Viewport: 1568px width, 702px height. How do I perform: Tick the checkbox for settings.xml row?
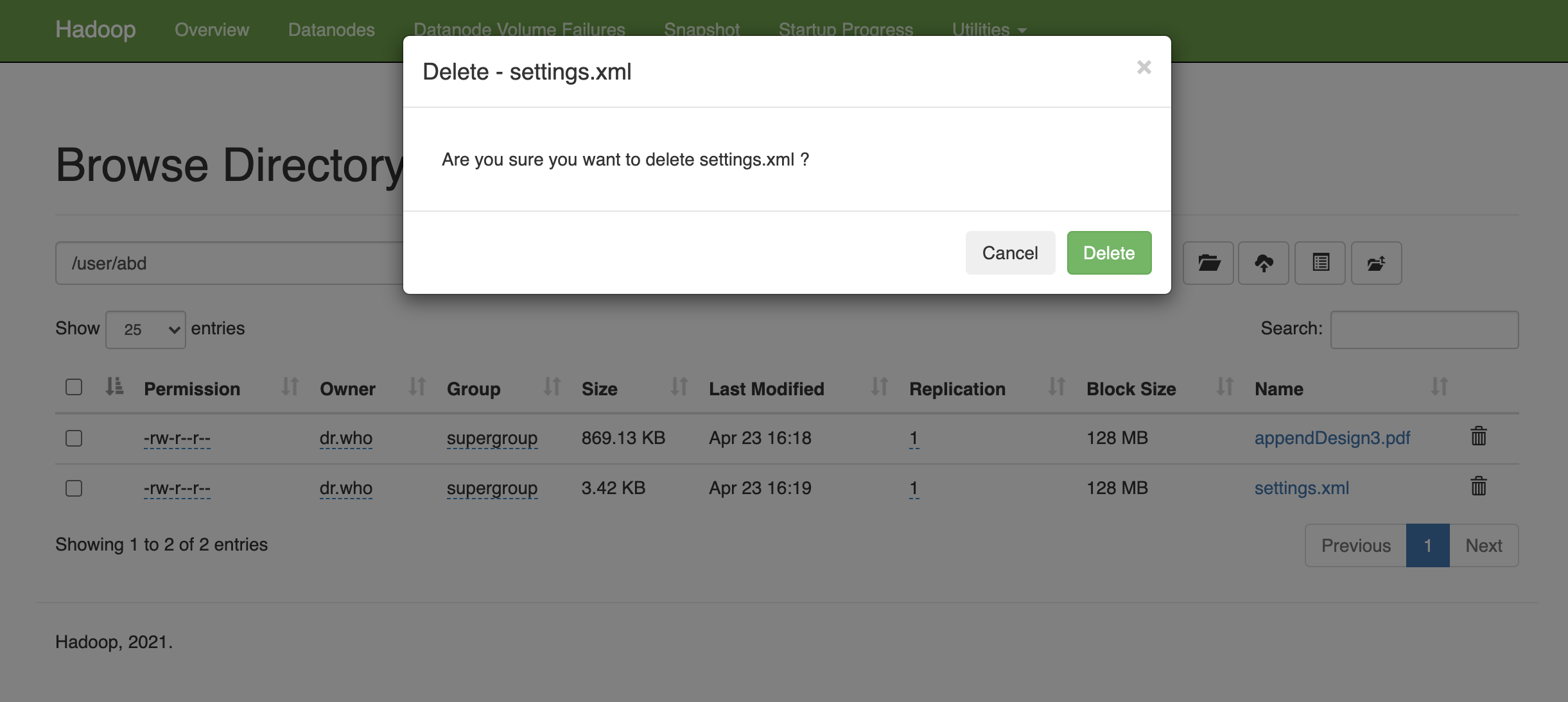74,488
